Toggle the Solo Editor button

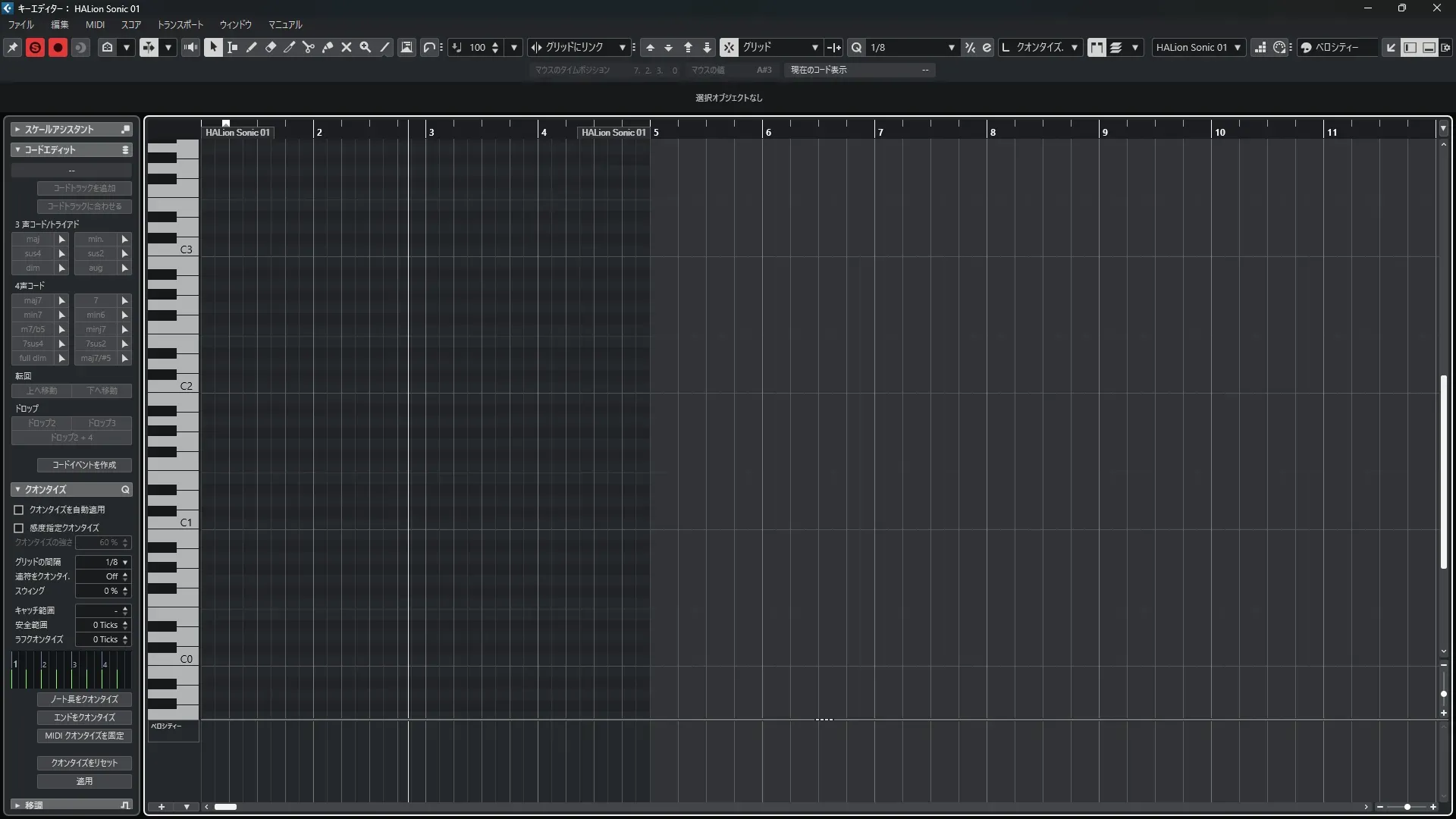click(x=35, y=47)
